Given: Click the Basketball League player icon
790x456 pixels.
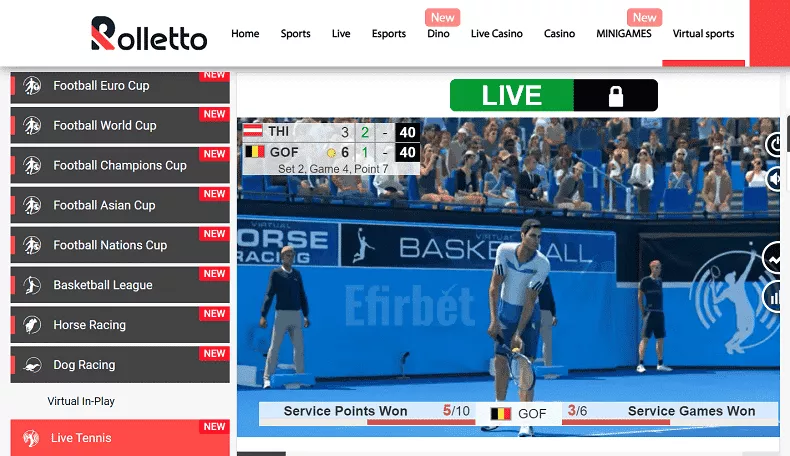Looking at the screenshot, I should (x=32, y=285).
